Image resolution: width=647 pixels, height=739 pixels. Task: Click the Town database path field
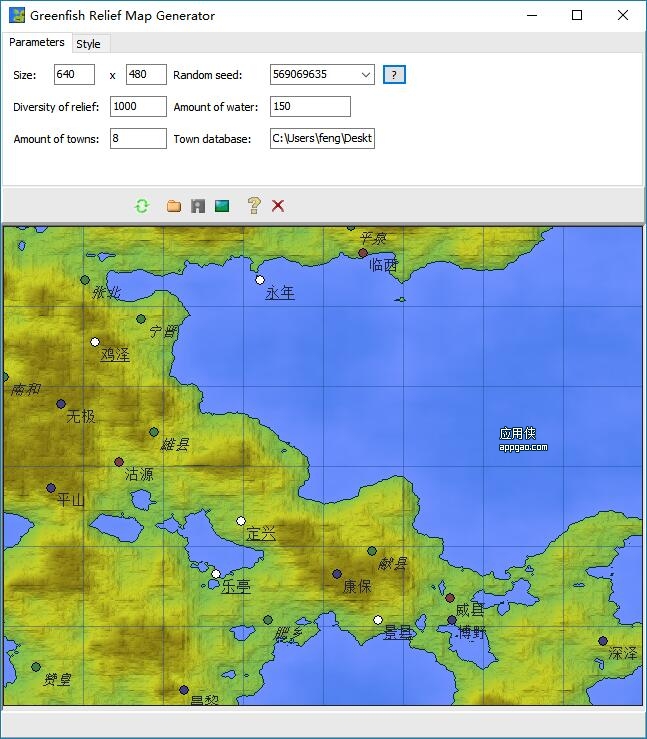322,139
